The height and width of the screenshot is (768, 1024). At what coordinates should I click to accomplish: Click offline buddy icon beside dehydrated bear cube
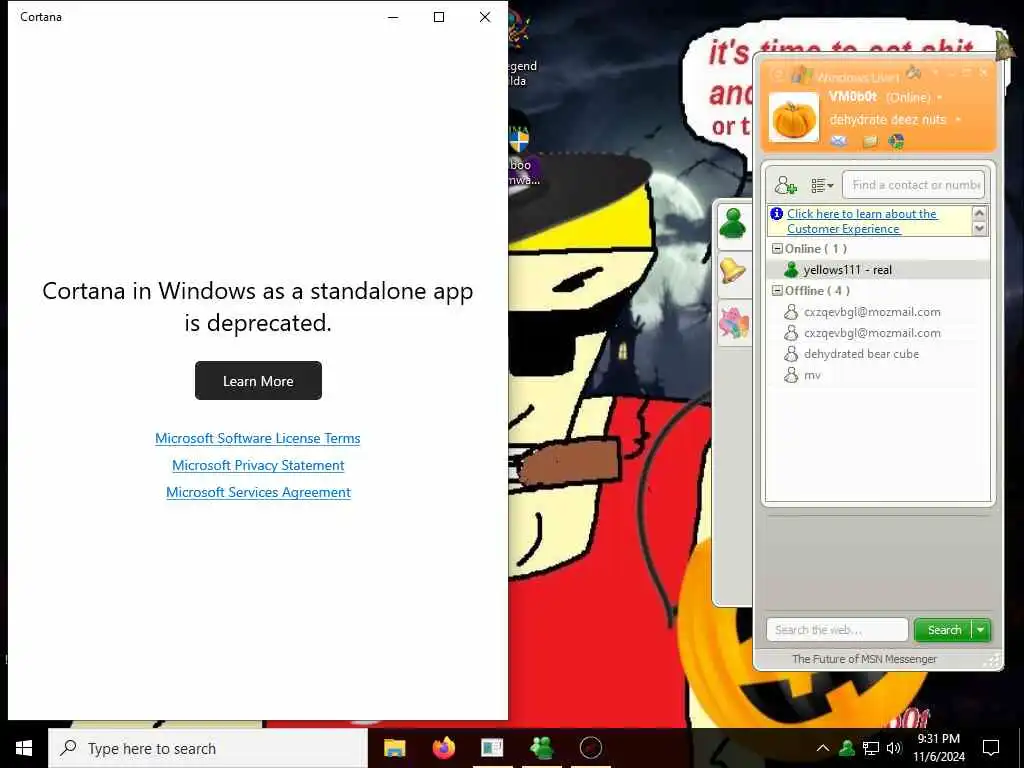tap(791, 354)
